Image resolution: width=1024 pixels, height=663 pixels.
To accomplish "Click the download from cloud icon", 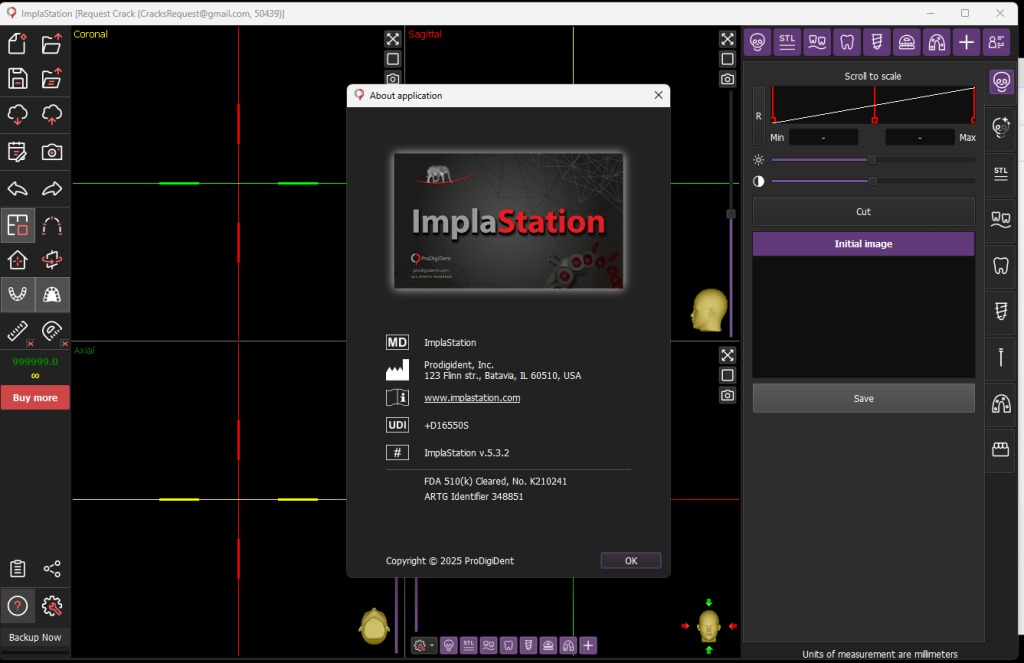I will (x=17, y=115).
